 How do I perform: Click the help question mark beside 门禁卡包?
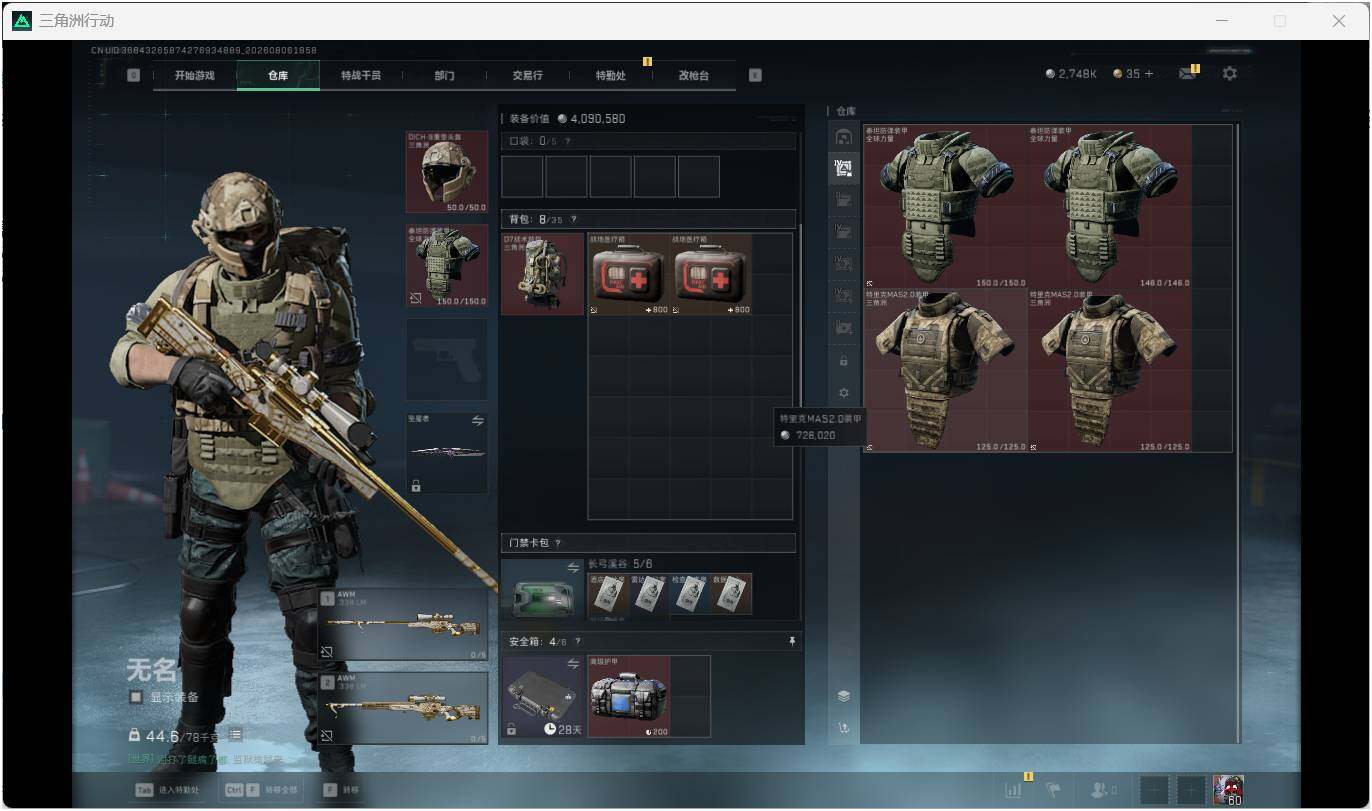(x=557, y=543)
